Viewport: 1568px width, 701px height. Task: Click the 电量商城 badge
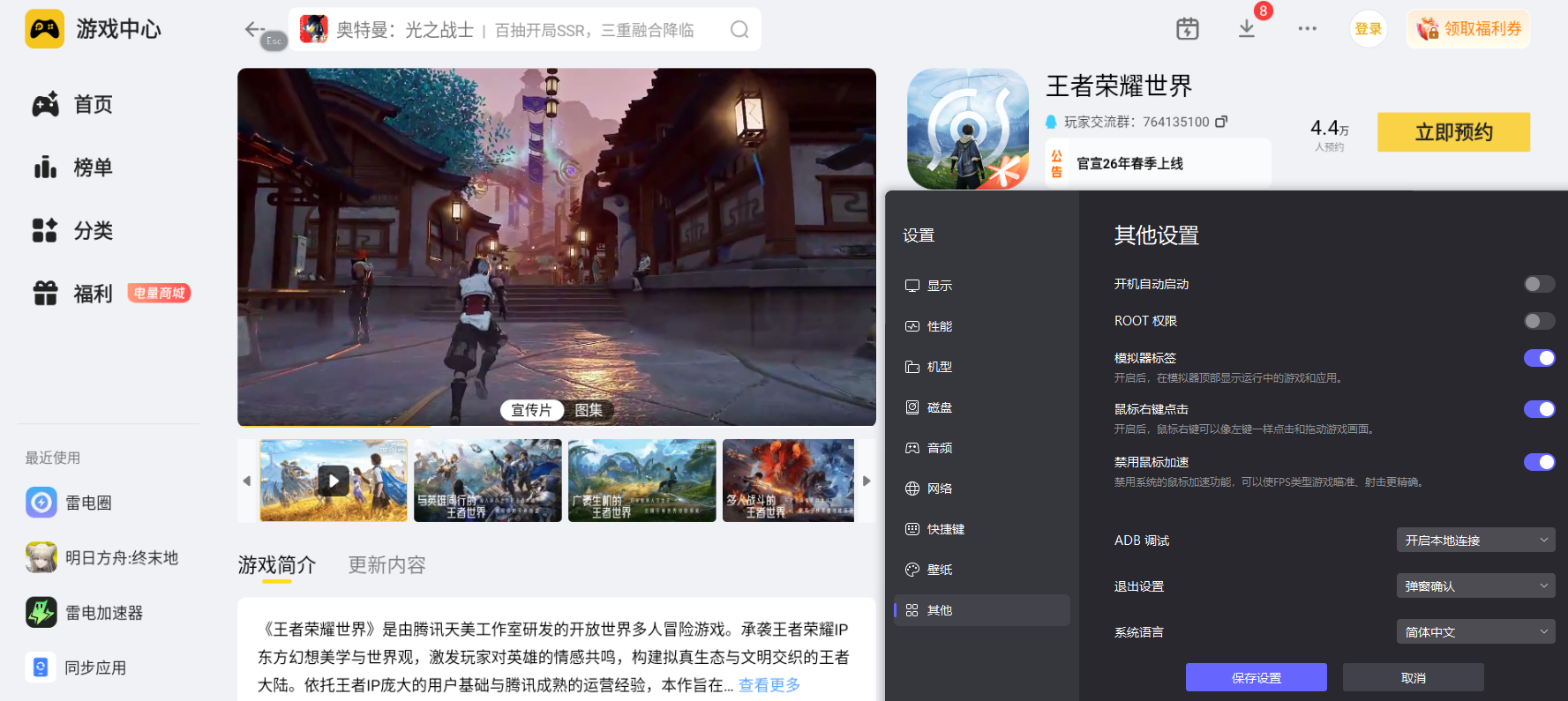coord(160,293)
